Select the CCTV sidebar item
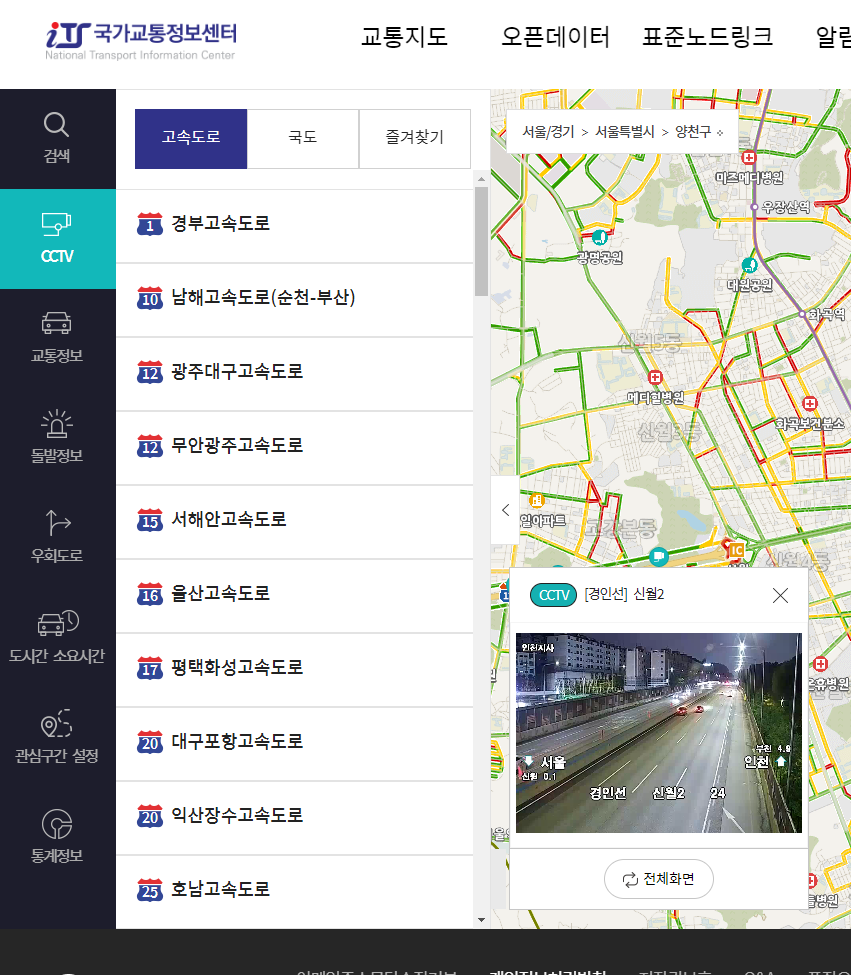The height and width of the screenshot is (975, 851). point(57,239)
